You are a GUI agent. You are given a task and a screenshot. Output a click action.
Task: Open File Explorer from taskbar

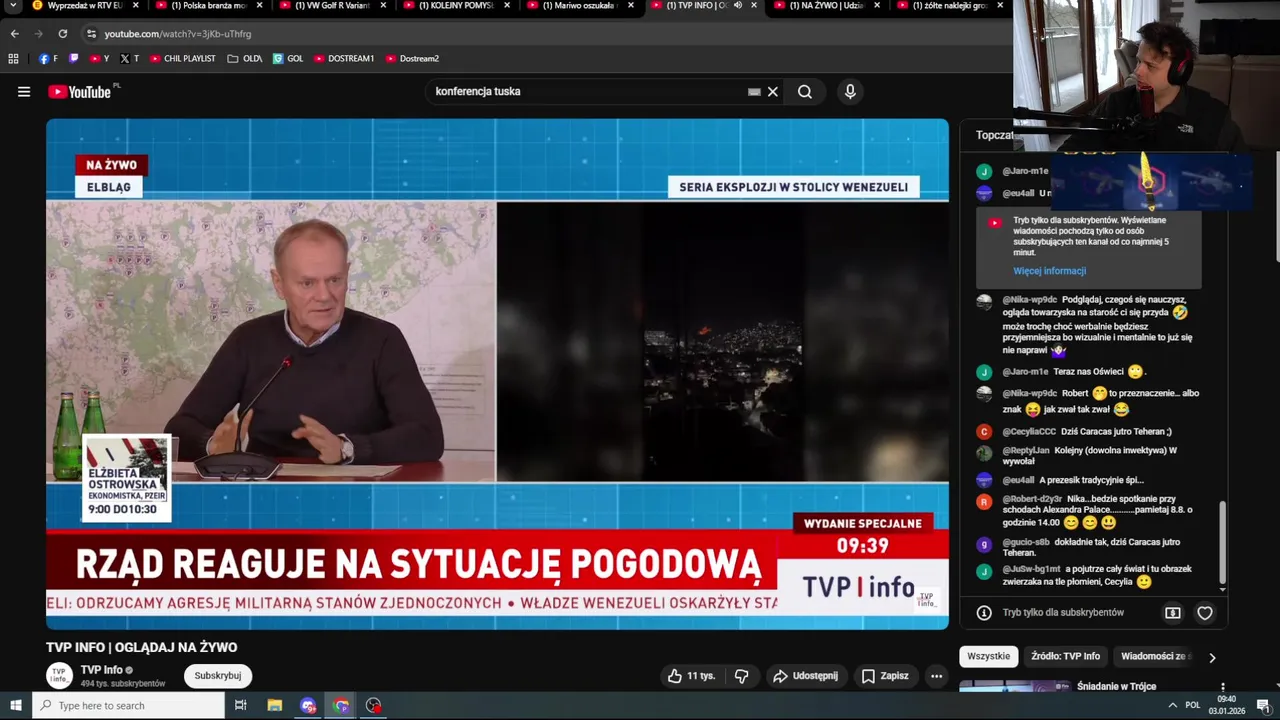pyautogui.click(x=275, y=706)
